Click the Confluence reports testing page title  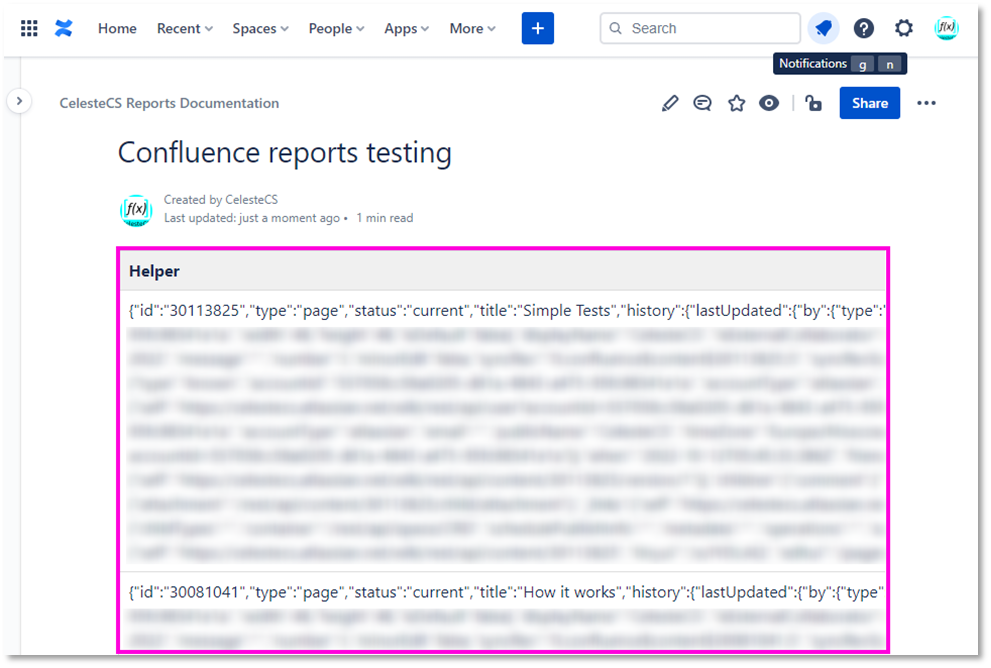[284, 153]
